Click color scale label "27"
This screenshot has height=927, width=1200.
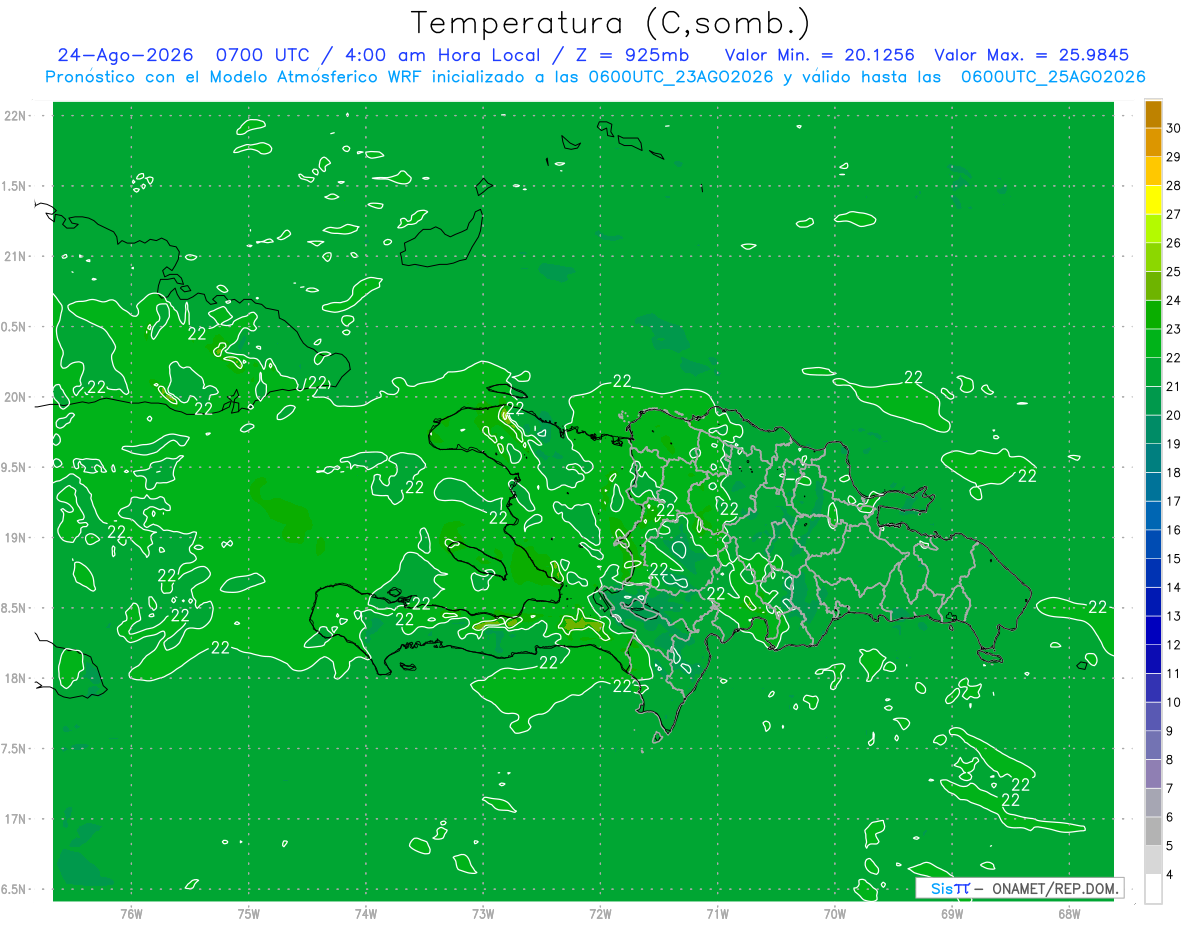(1174, 214)
